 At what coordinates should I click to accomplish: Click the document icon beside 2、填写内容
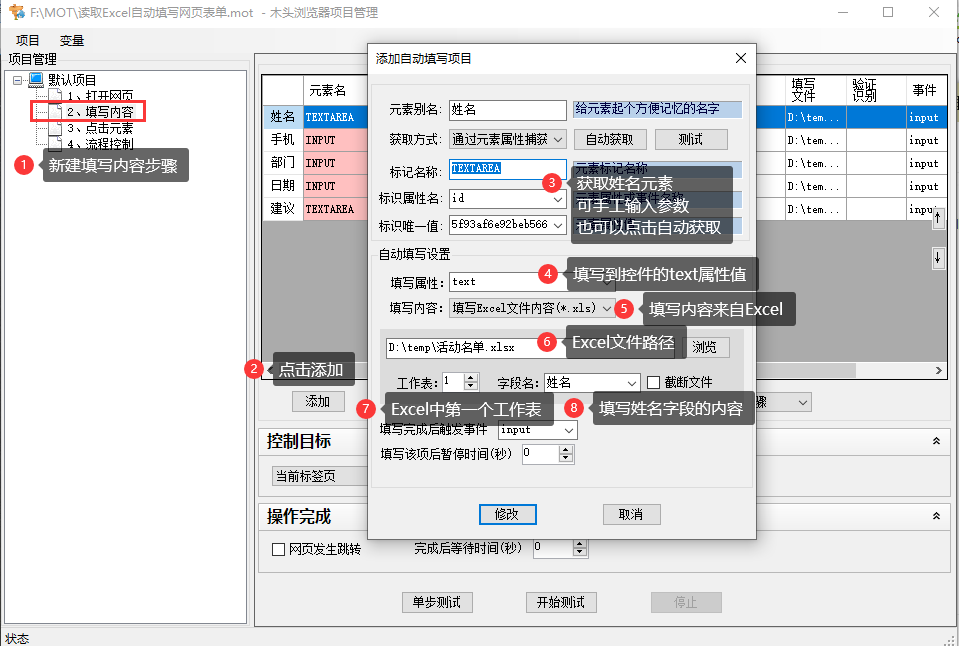56,110
